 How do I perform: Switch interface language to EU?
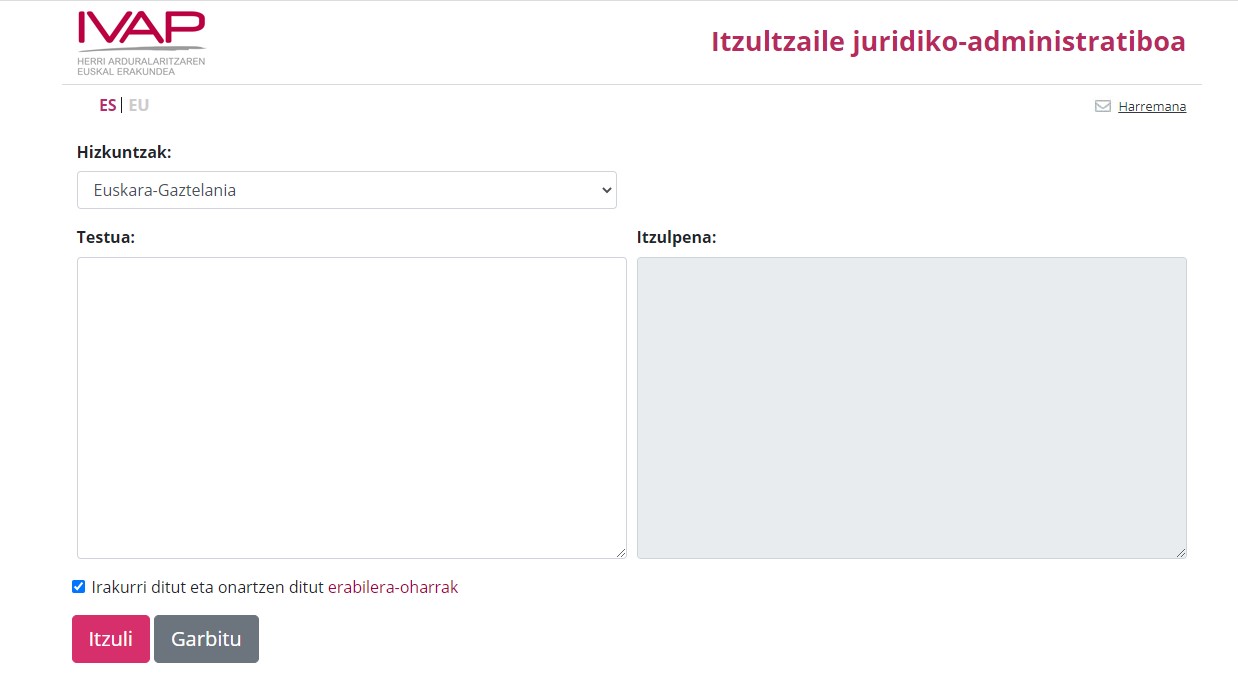139,105
